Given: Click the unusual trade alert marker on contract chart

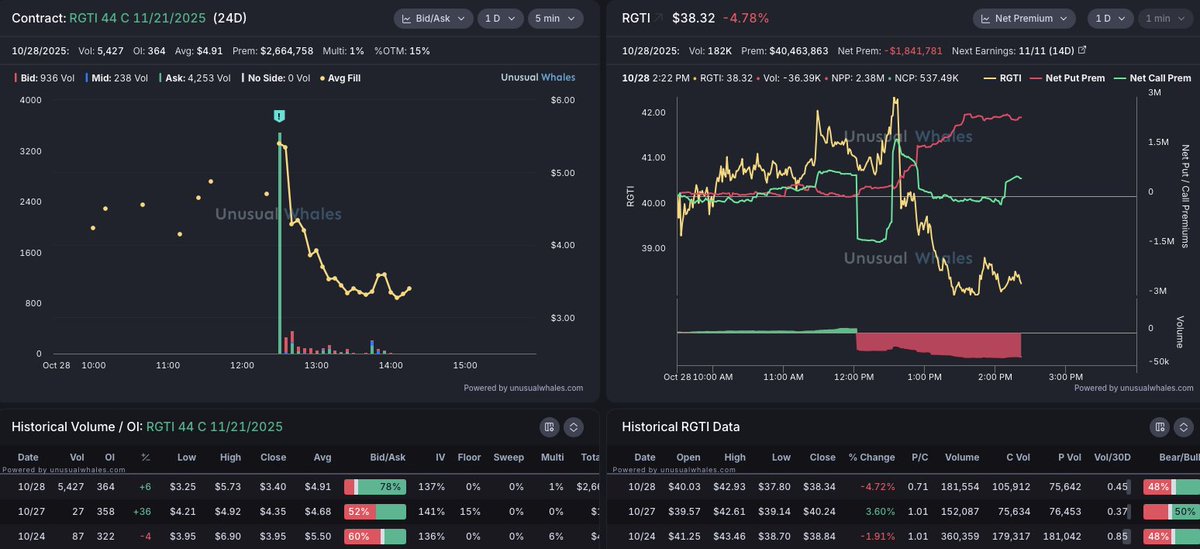Looking at the screenshot, I should (x=280, y=117).
